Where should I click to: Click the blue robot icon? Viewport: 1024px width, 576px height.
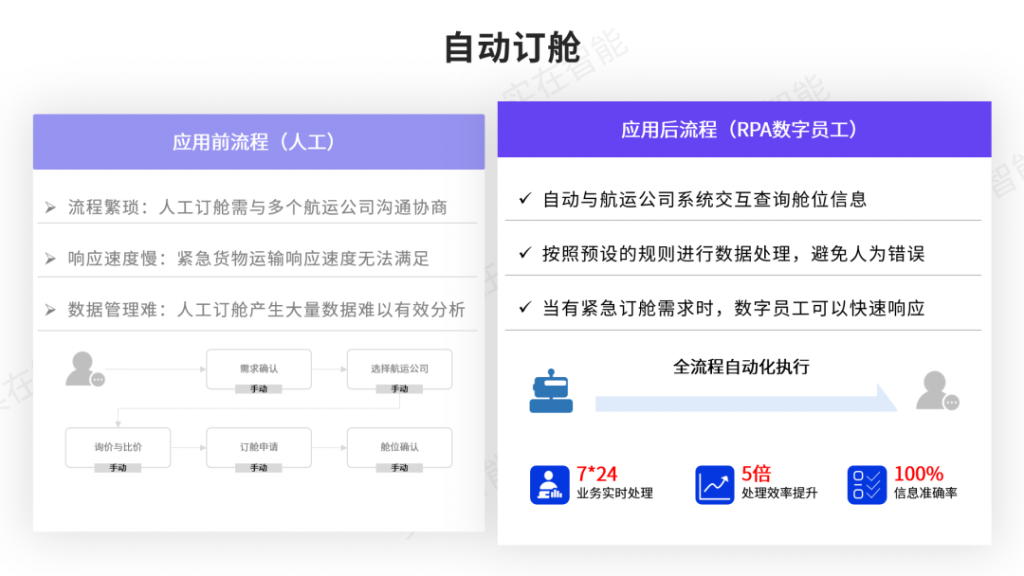(x=549, y=392)
